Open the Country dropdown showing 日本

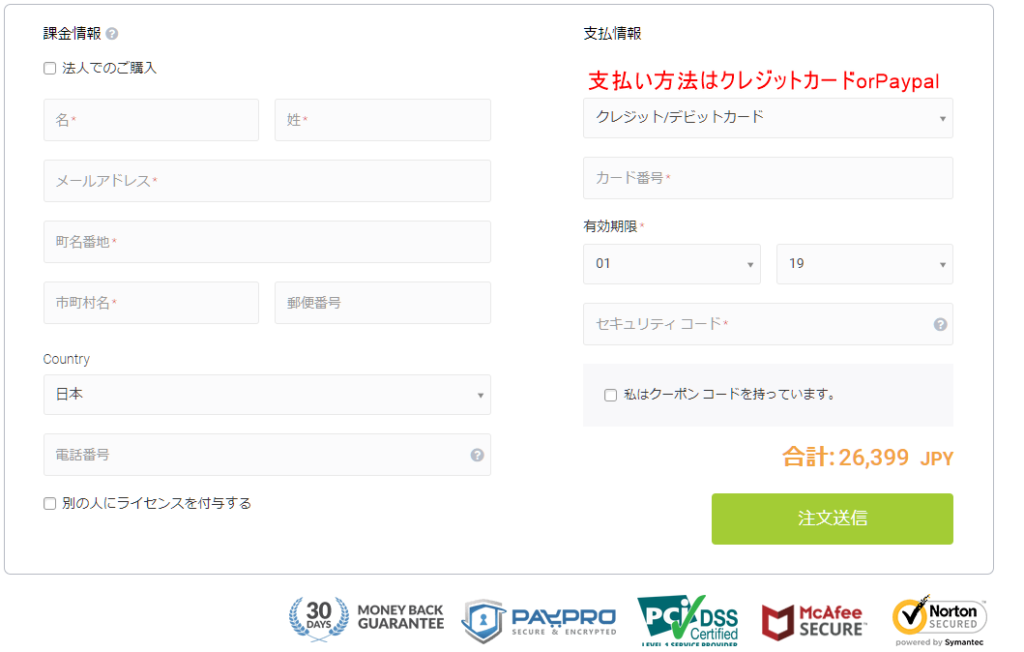(x=267, y=395)
